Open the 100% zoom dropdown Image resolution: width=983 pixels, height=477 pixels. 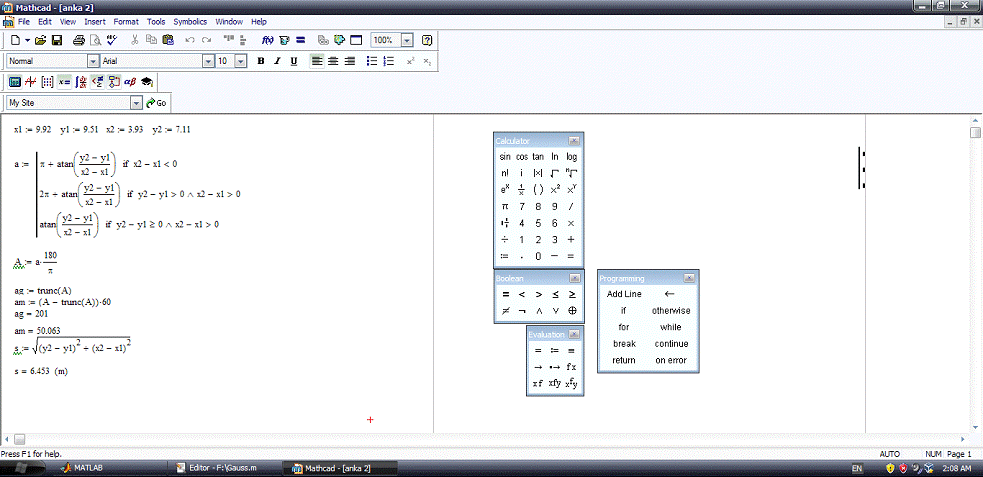click(407, 41)
